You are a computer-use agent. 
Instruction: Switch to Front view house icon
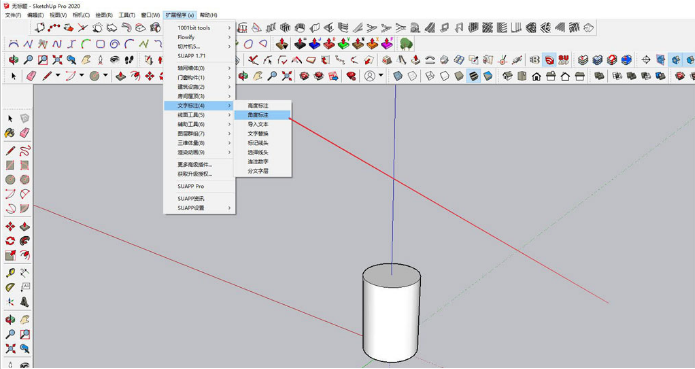(536, 76)
